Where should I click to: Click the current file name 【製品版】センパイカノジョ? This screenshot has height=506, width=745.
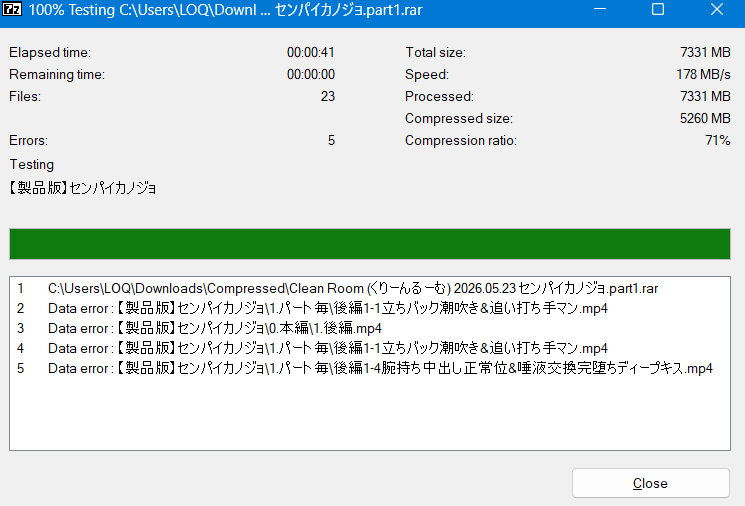click(x=83, y=188)
